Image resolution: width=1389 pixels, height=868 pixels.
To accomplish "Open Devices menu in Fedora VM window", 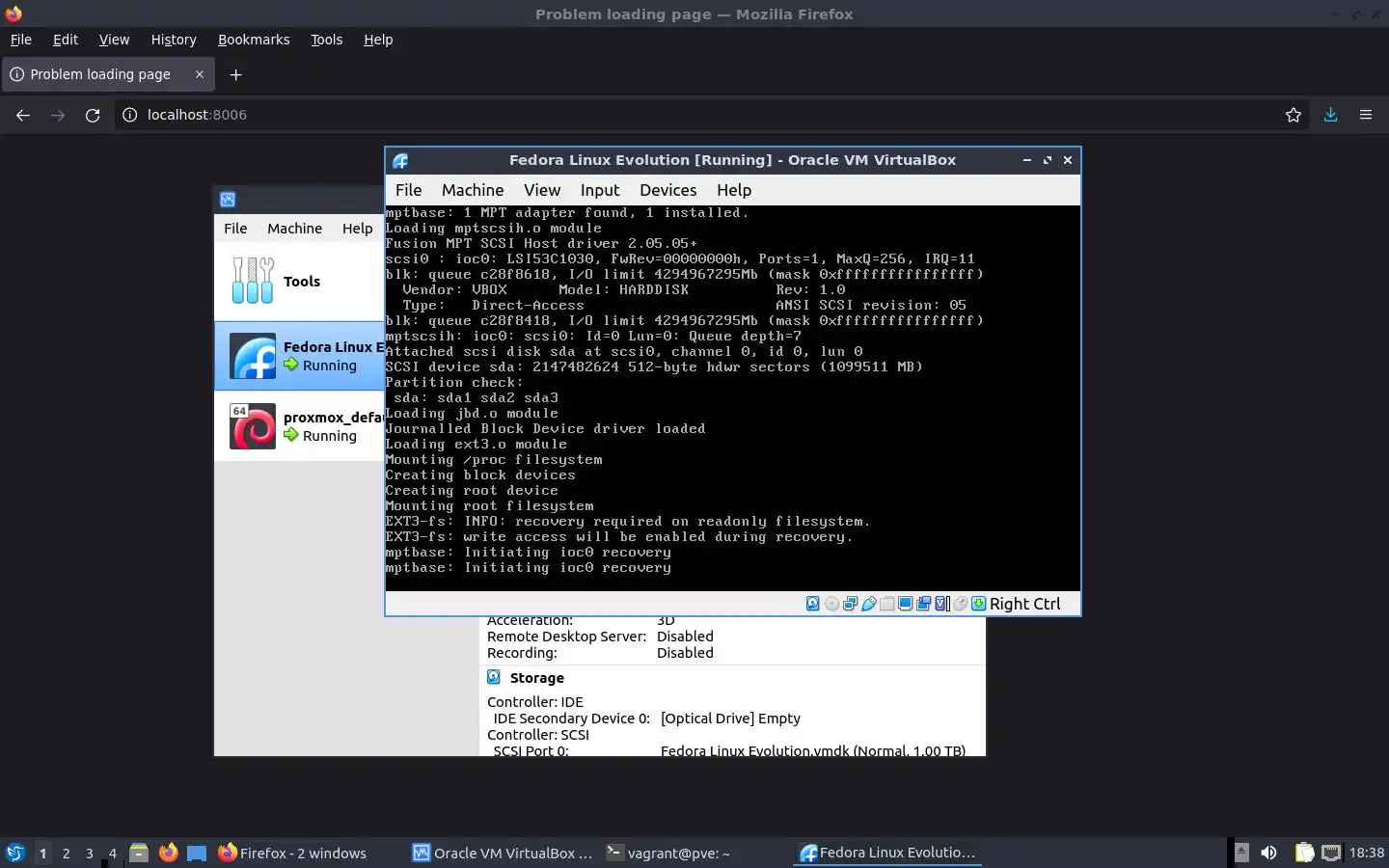I will pyautogui.click(x=667, y=190).
